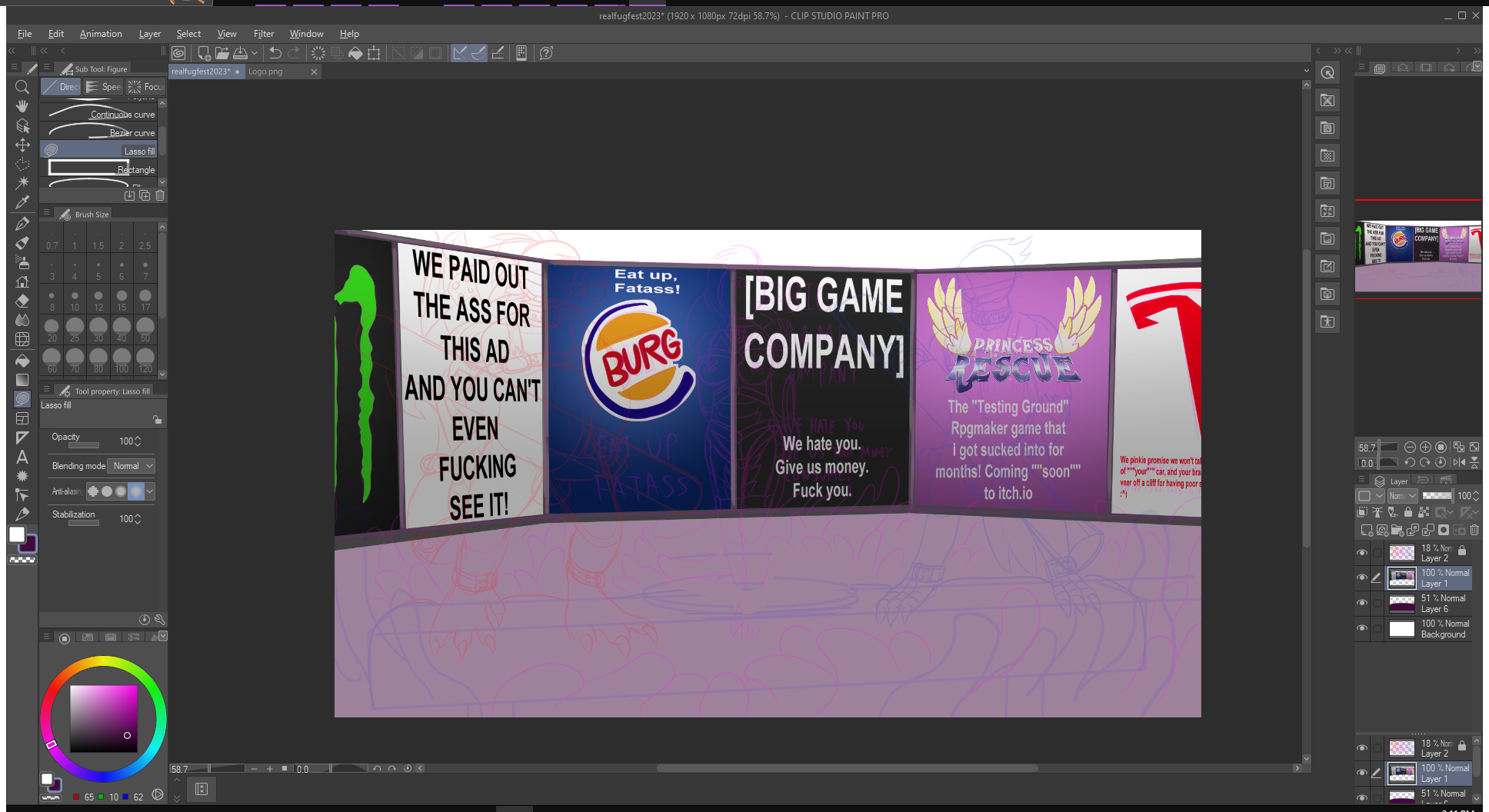Viewport: 1489px width, 812px height.
Task: Open the layer blend mode dropdown
Action: pyautogui.click(x=1402, y=496)
